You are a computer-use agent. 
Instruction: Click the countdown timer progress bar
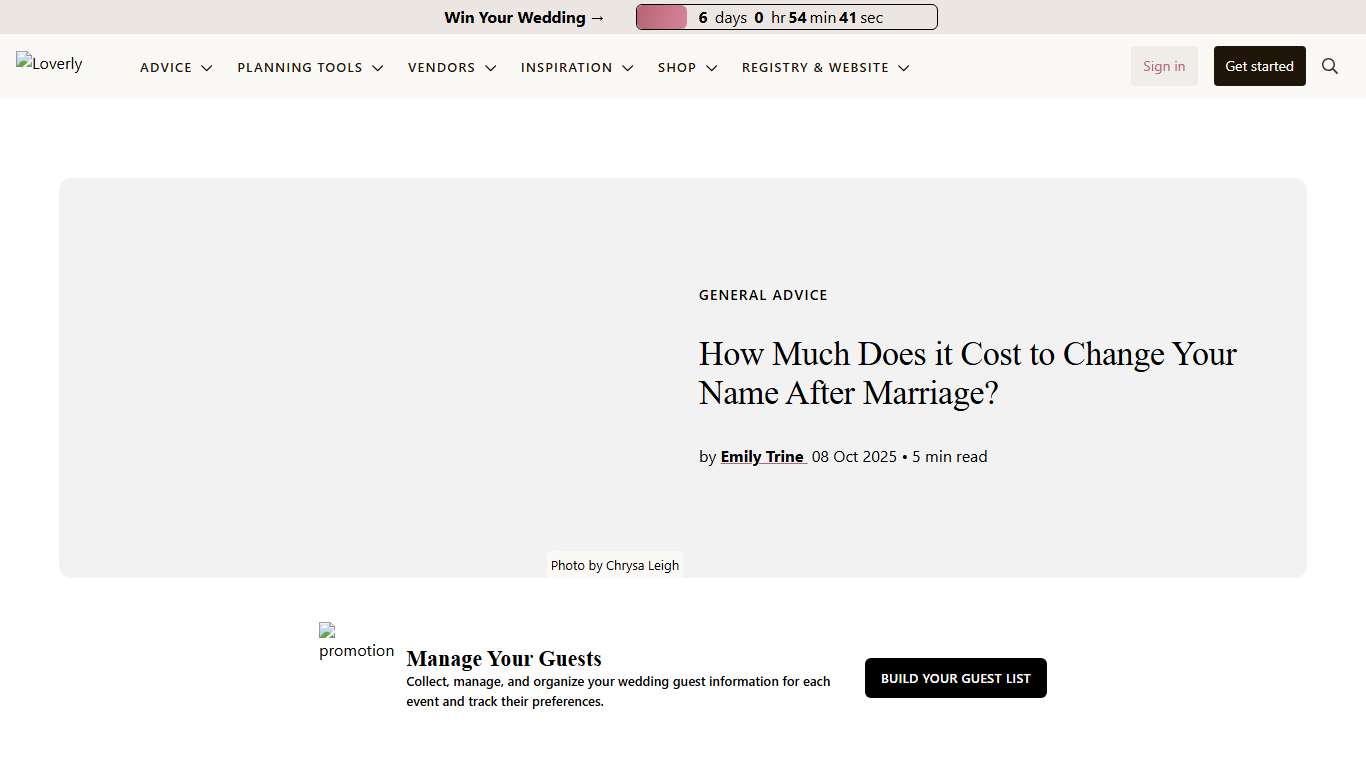(660, 17)
